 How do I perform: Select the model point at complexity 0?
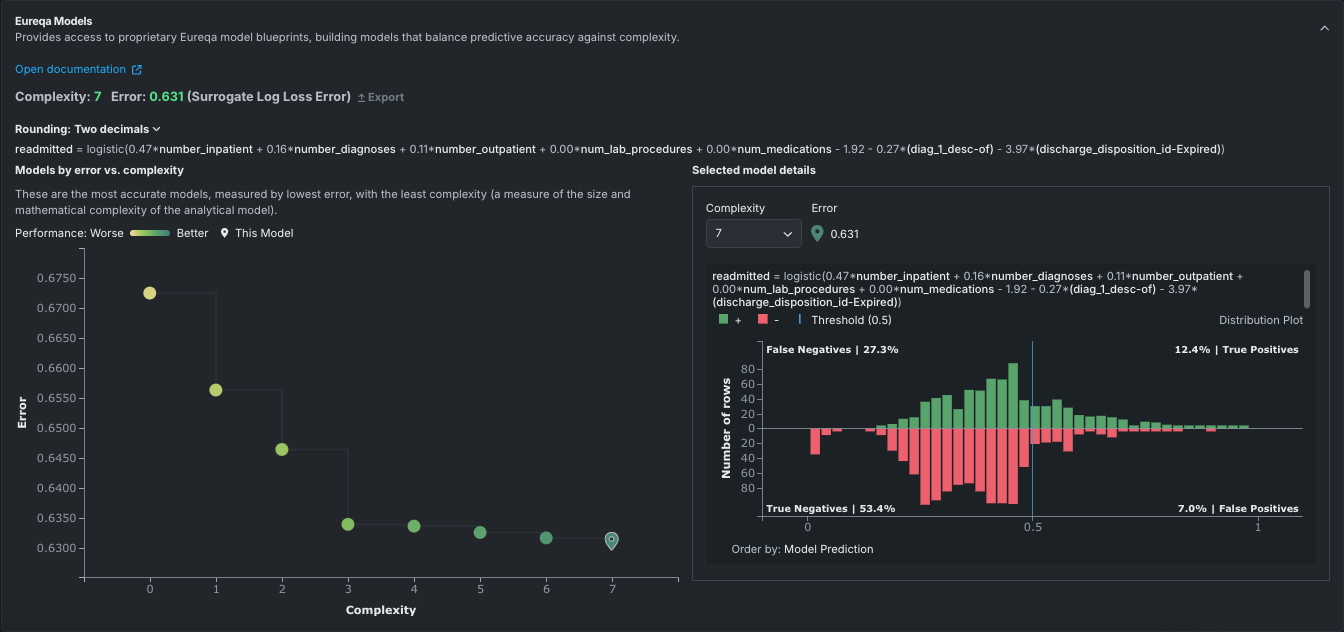coord(150,293)
